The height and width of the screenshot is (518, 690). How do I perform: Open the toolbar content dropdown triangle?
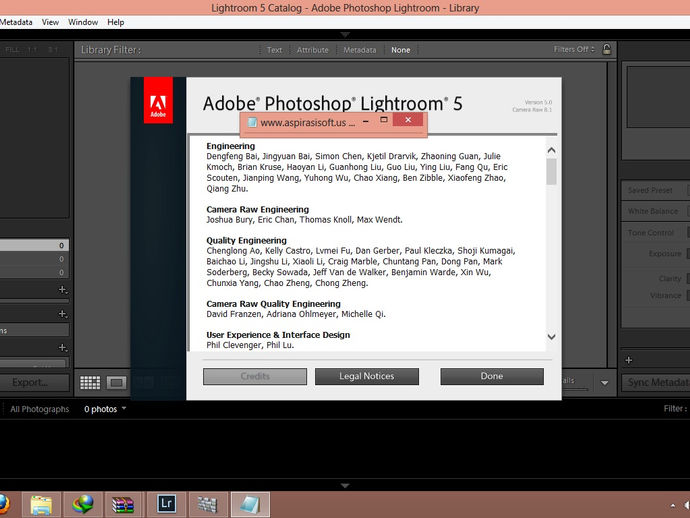[x=605, y=383]
